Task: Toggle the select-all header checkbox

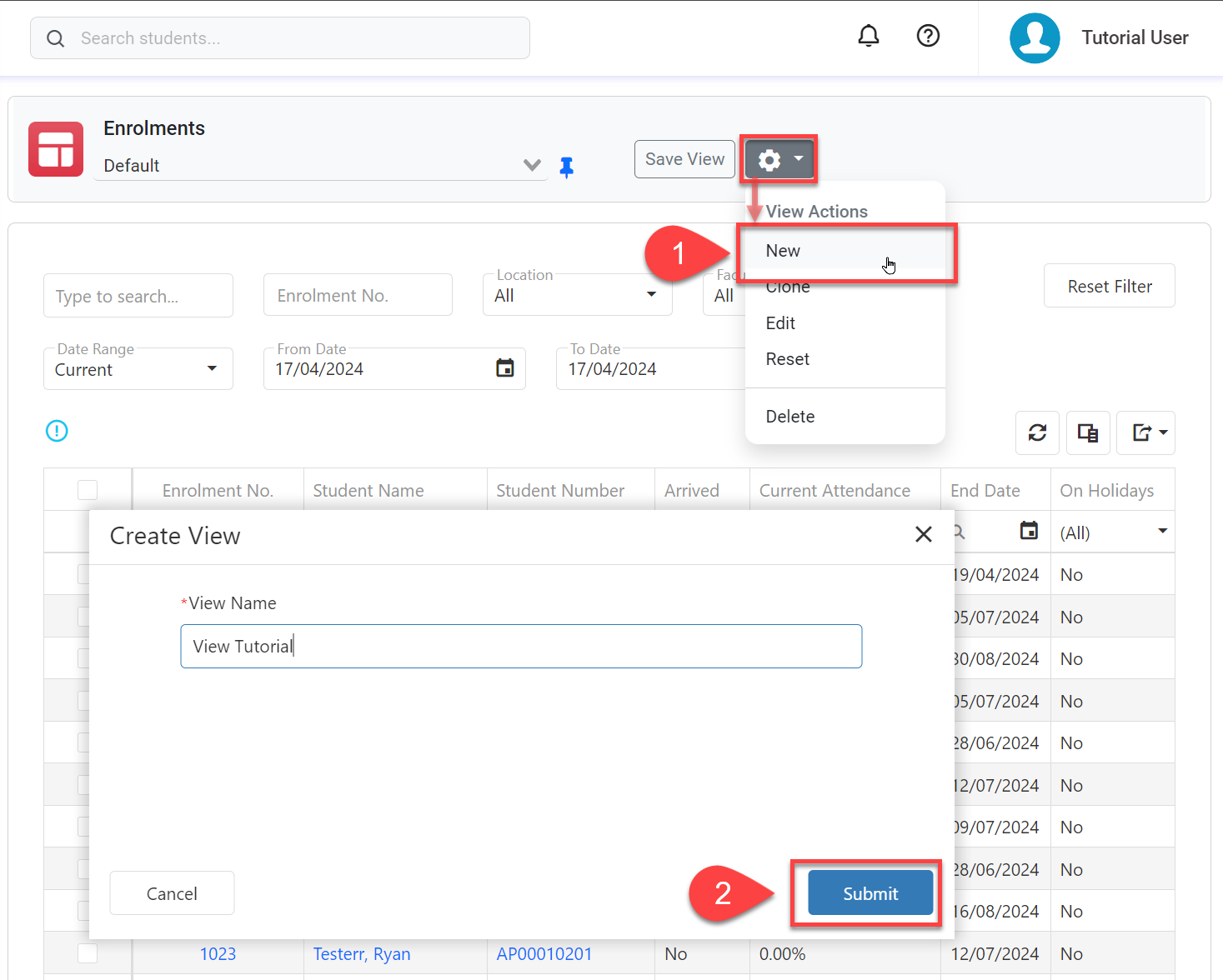Action: (88, 490)
